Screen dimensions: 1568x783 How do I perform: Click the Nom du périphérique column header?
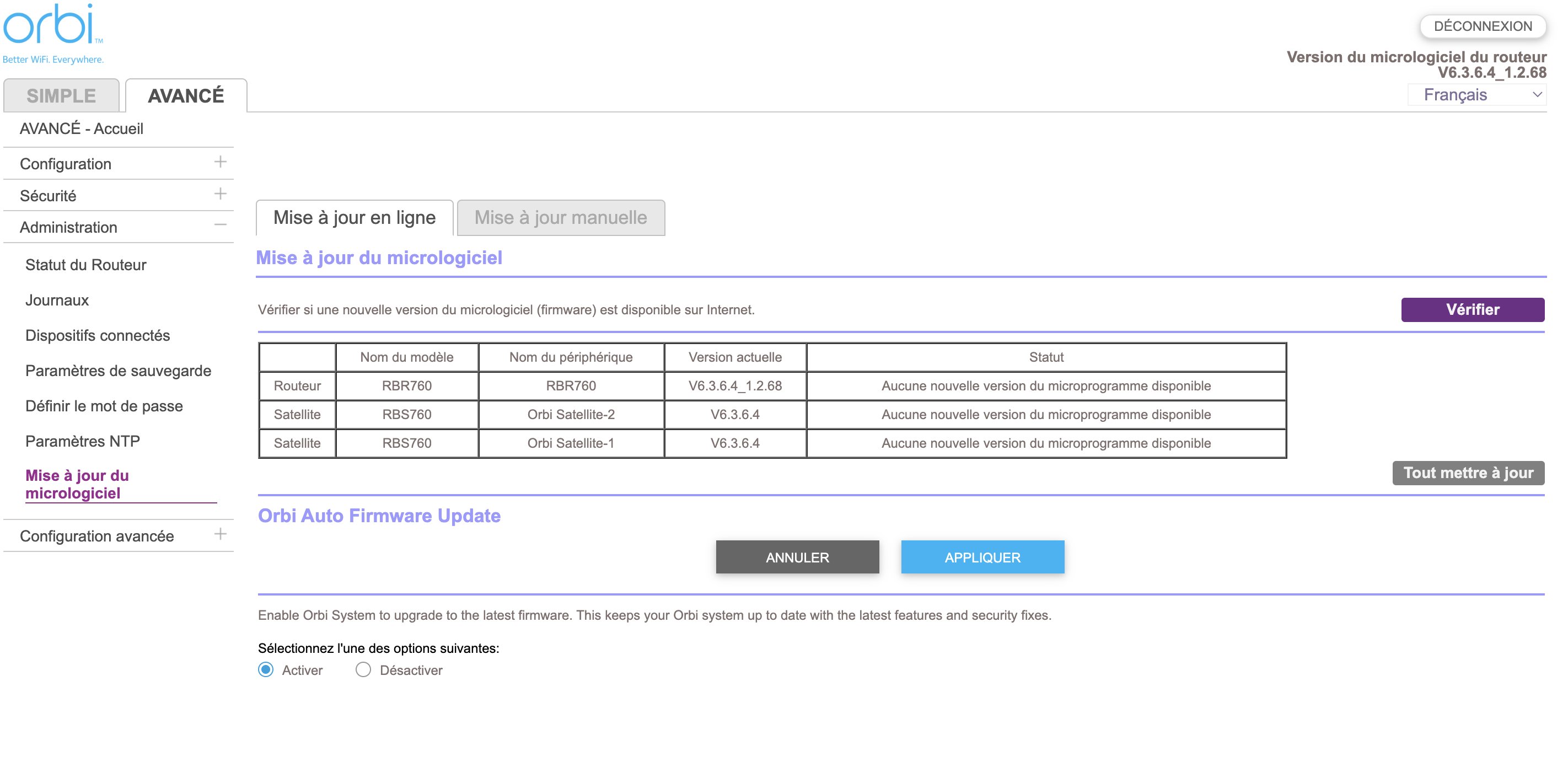point(571,357)
